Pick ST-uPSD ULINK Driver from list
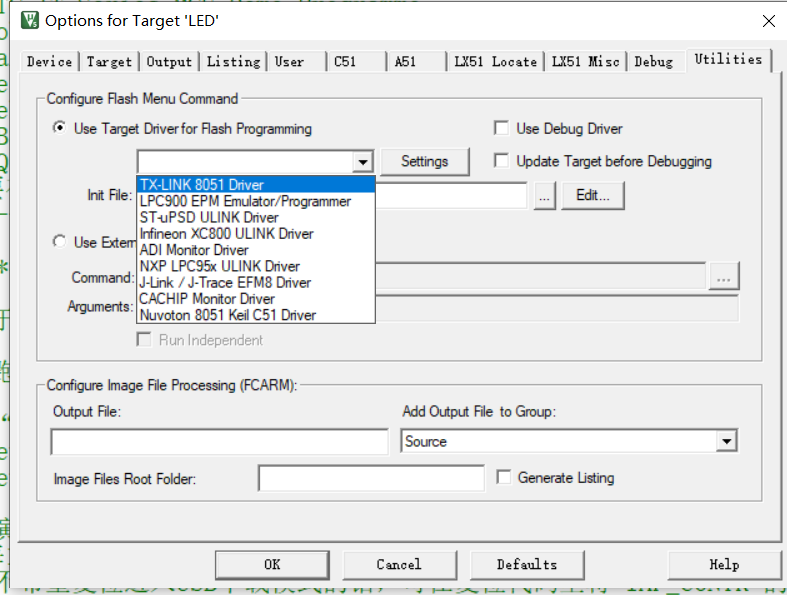787x595 pixels. point(256,217)
